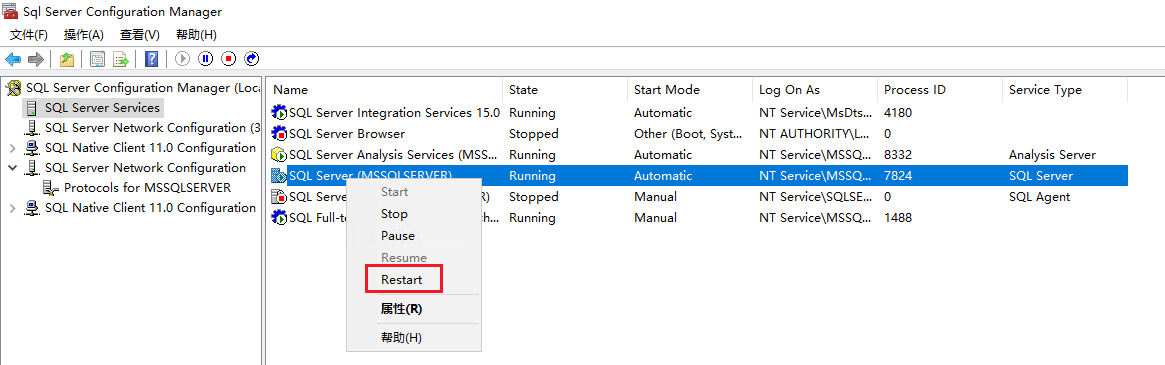The height and width of the screenshot is (365, 1165).
Task: Click the SQL Server Analysis Services row icon
Action: click(x=279, y=155)
